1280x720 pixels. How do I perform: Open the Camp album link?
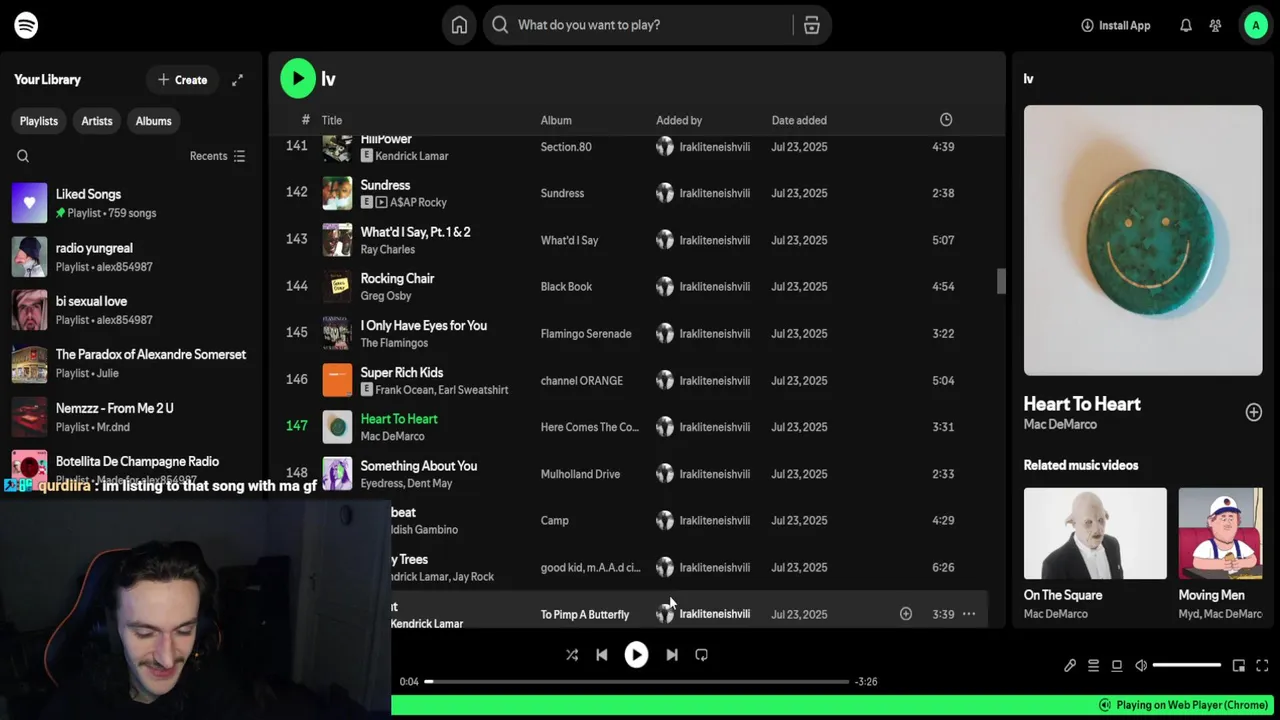[x=554, y=521]
